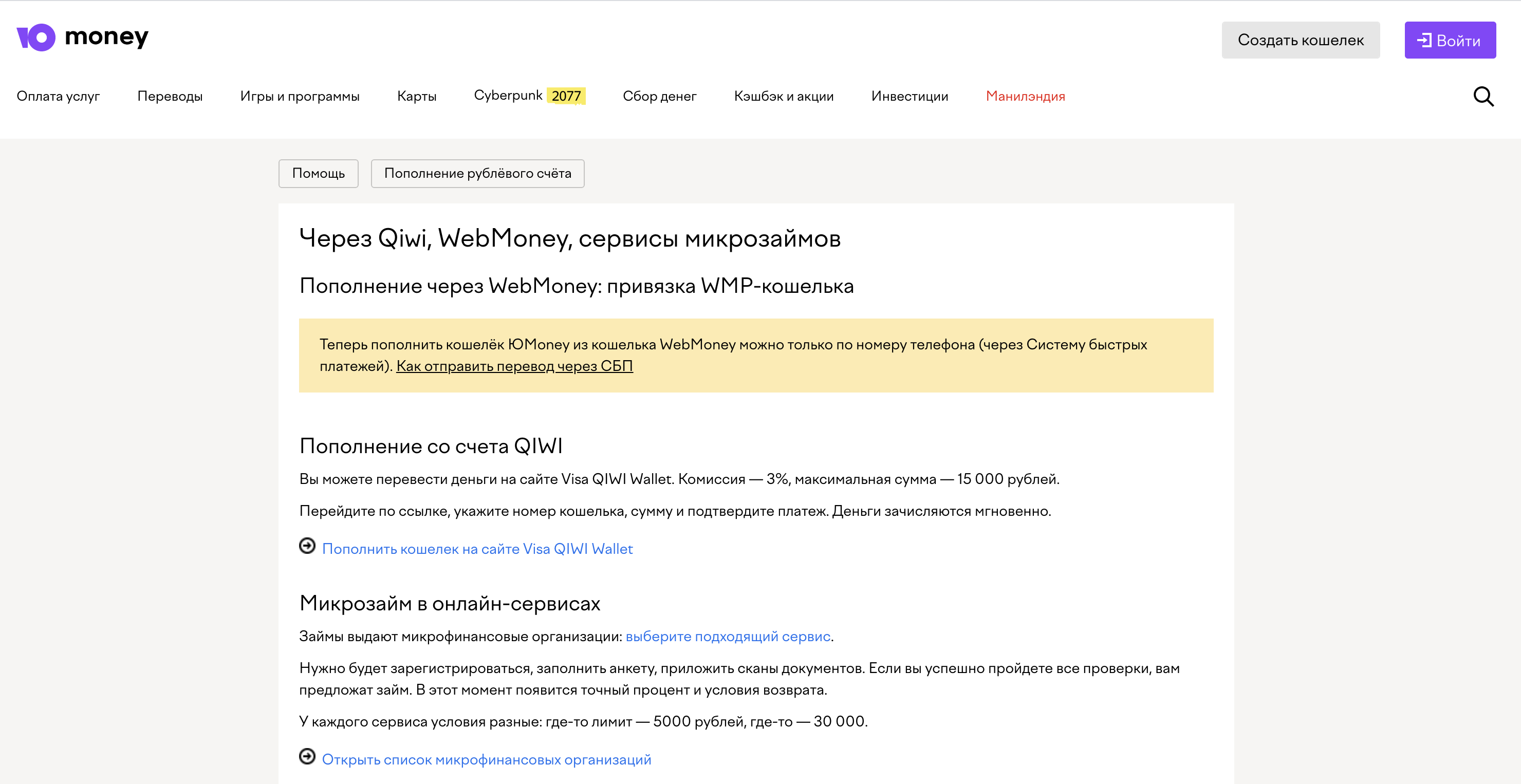Go to the Инвестиции section
Screen dimensions: 1521x784
point(910,96)
